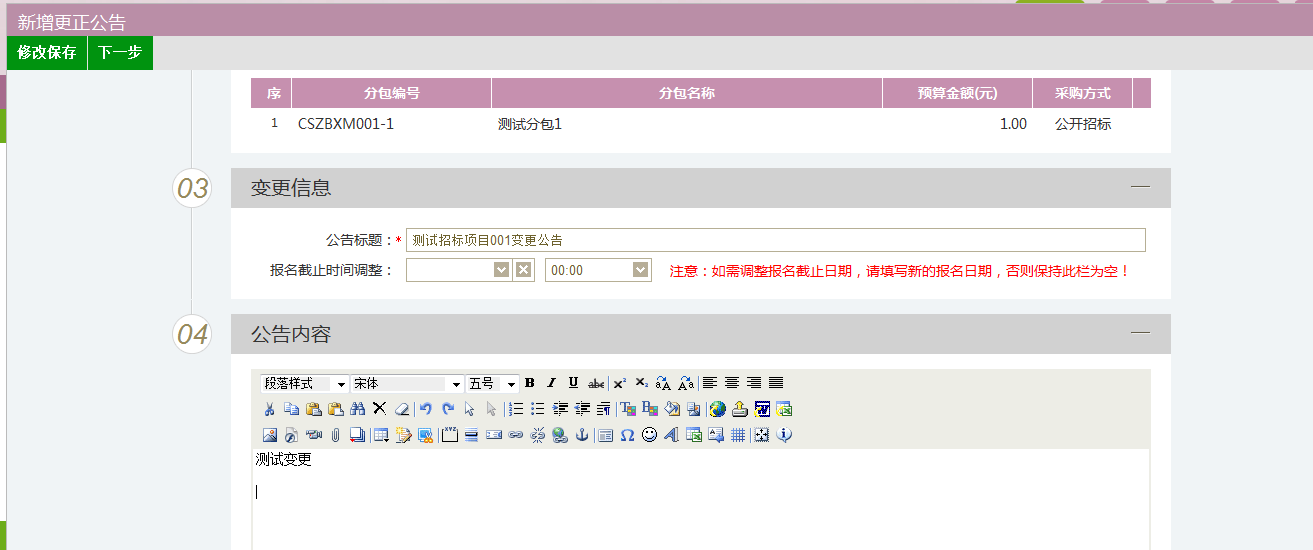Click the copy icon in editor toolbar
This screenshot has width=1313, height=550.
[x=291, y=409]
